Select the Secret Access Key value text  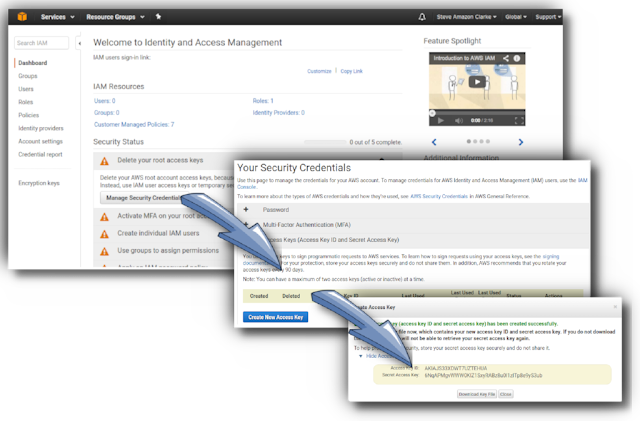coord(483,375)
